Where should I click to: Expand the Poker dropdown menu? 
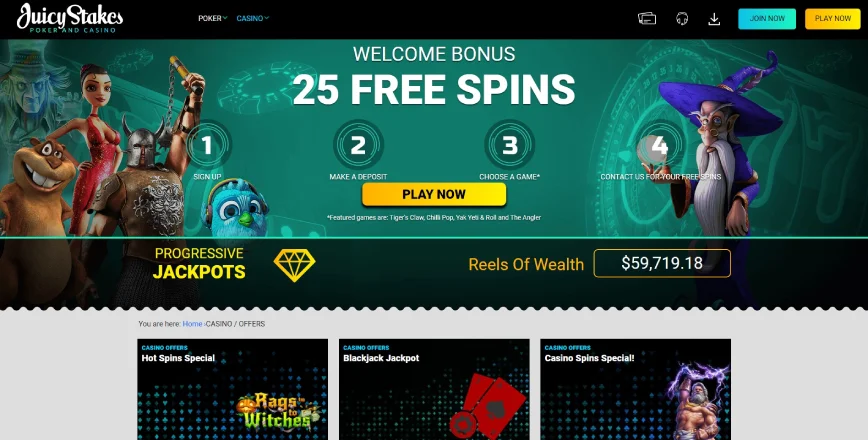click(x=213, y=18)
